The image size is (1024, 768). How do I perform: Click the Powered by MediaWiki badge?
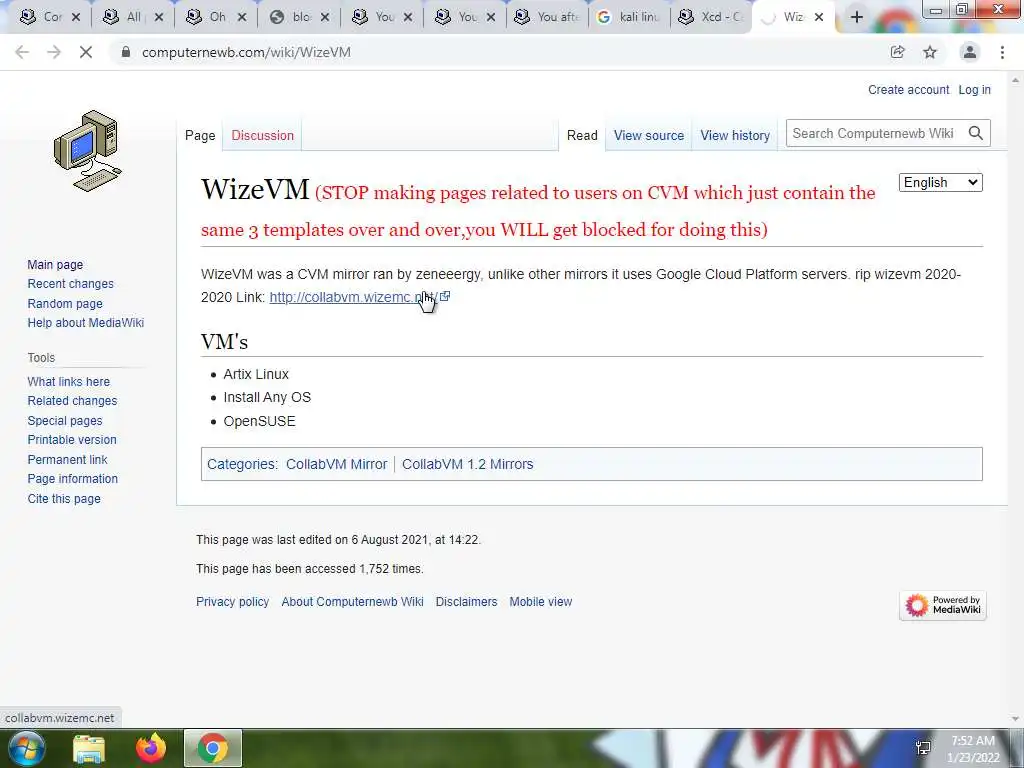coord(943,605)
